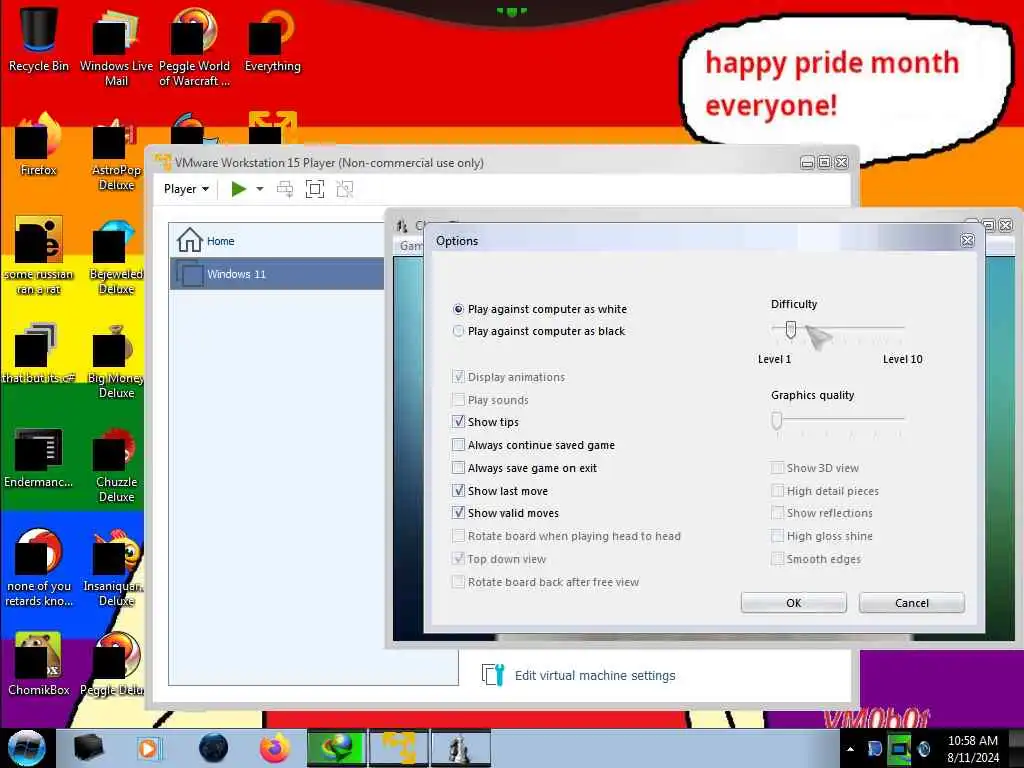Show hidden system tray icons
The width and height of the screenshot is (1024, 768).
(850, 749)
